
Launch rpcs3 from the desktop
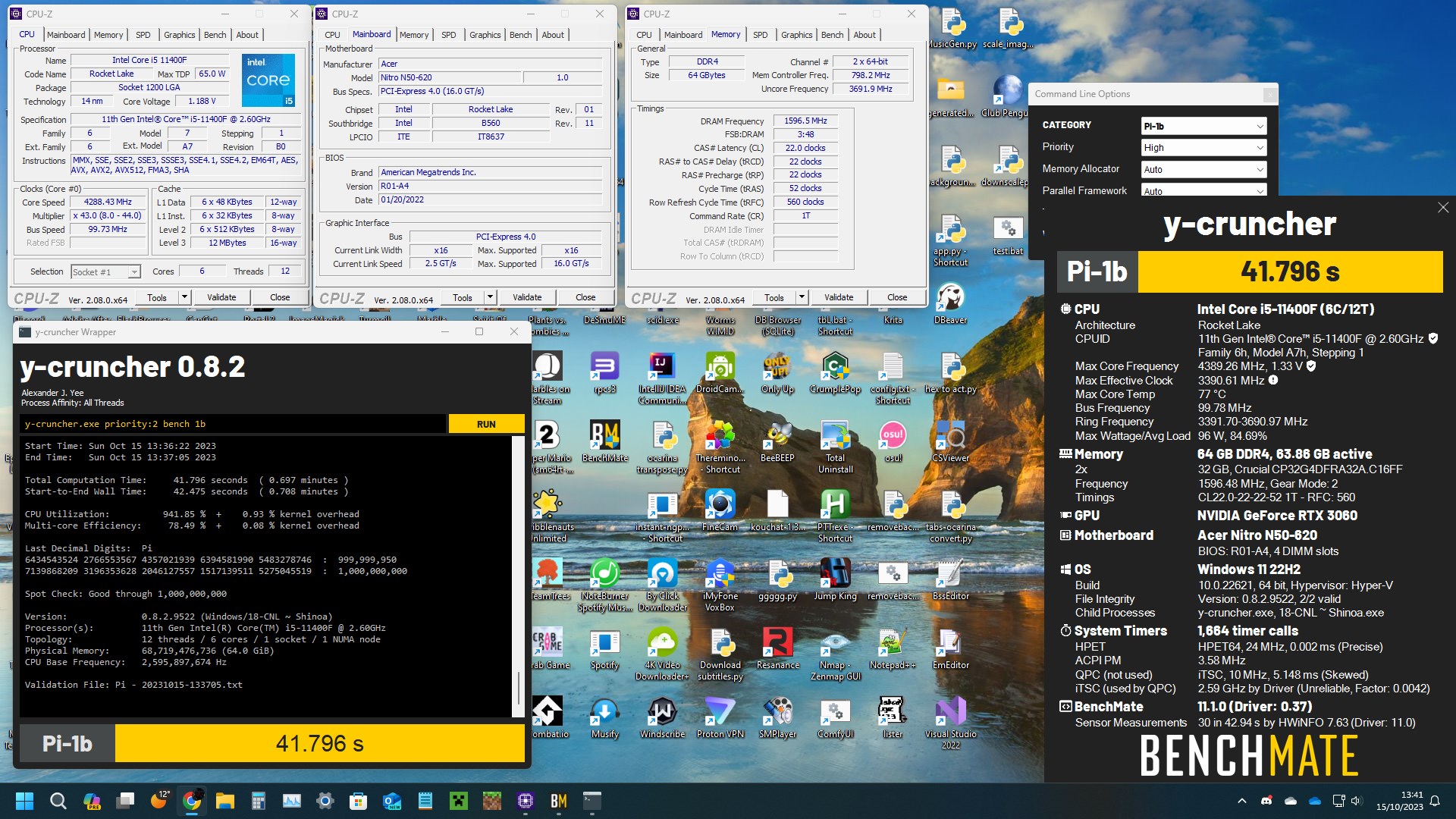click(x=604, y=373)
